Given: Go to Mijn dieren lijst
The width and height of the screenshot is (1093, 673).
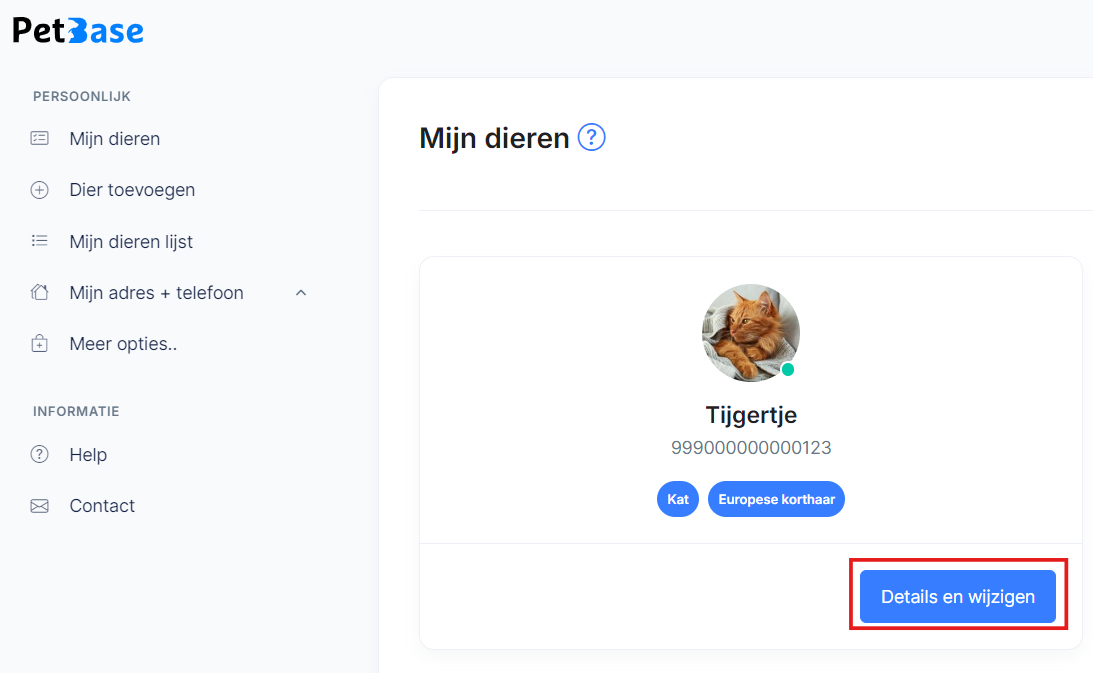Looking at the screenshot, I should (x=131, y=241).
